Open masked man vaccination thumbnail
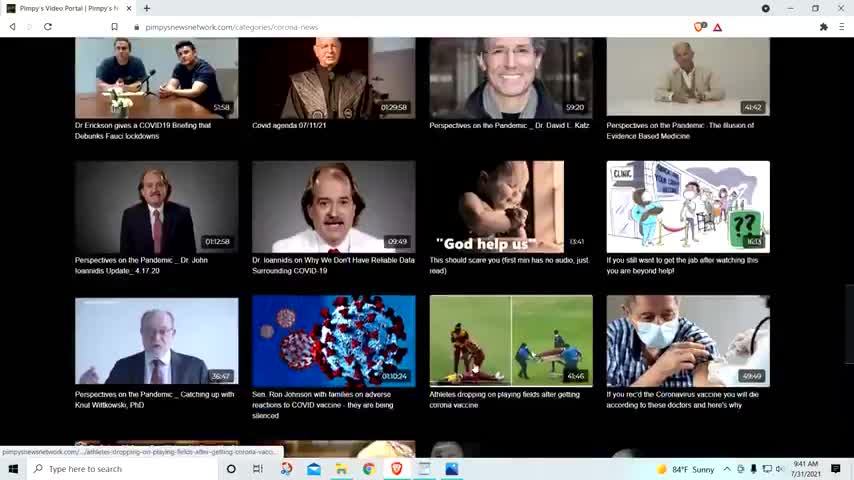854x480 pixels. coord(688,341)
